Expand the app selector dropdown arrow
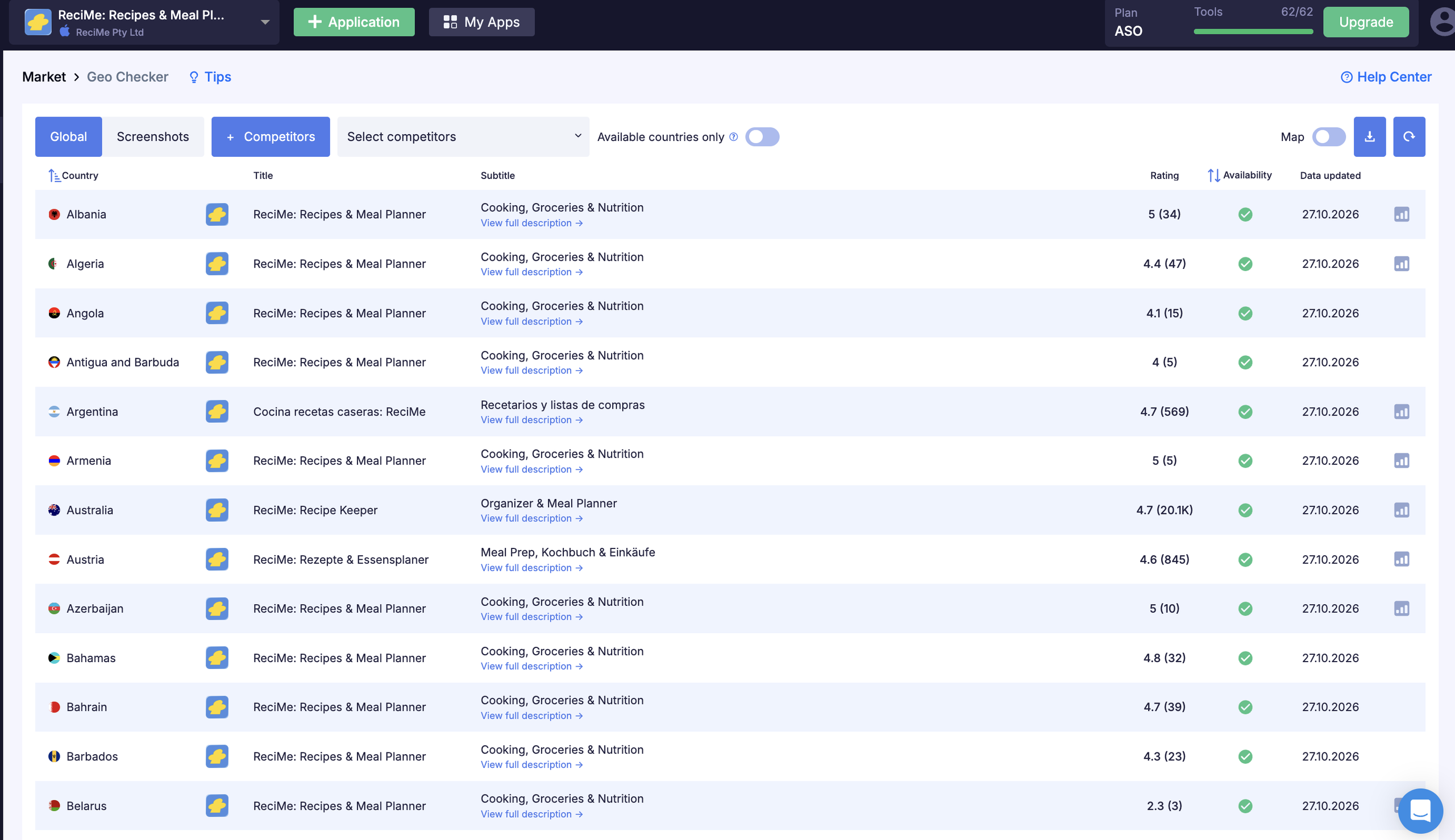Viewport: 1455px width, 840px height. (265, 22)
